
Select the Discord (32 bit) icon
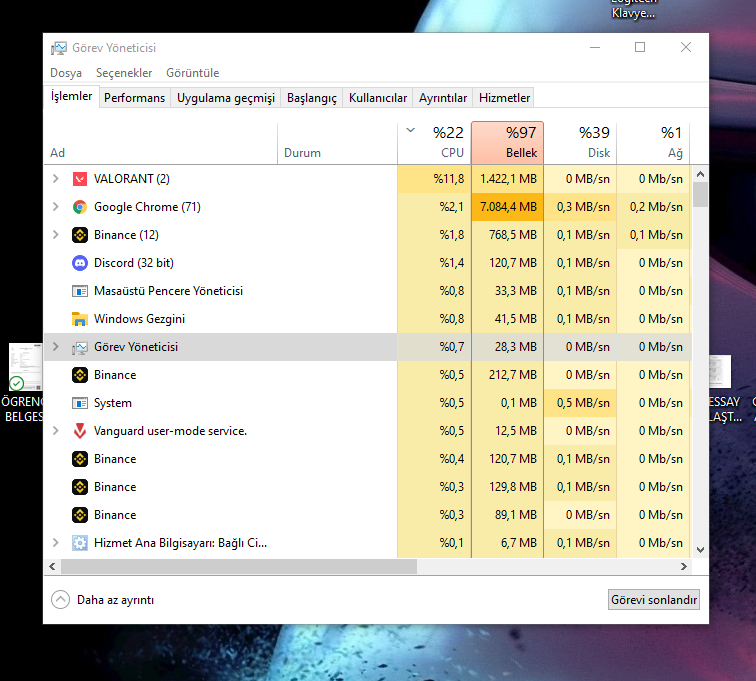(80, 263)
